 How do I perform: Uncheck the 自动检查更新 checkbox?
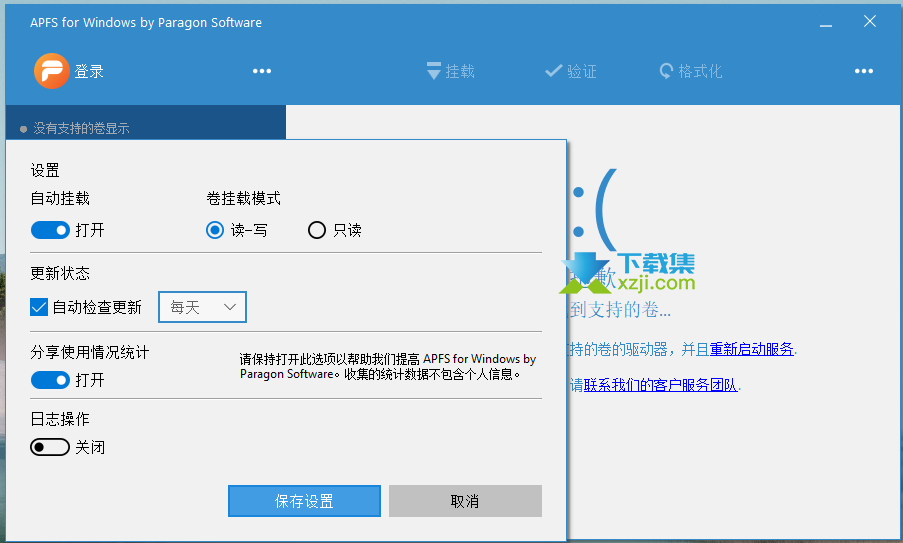click(x=40, y=307)
